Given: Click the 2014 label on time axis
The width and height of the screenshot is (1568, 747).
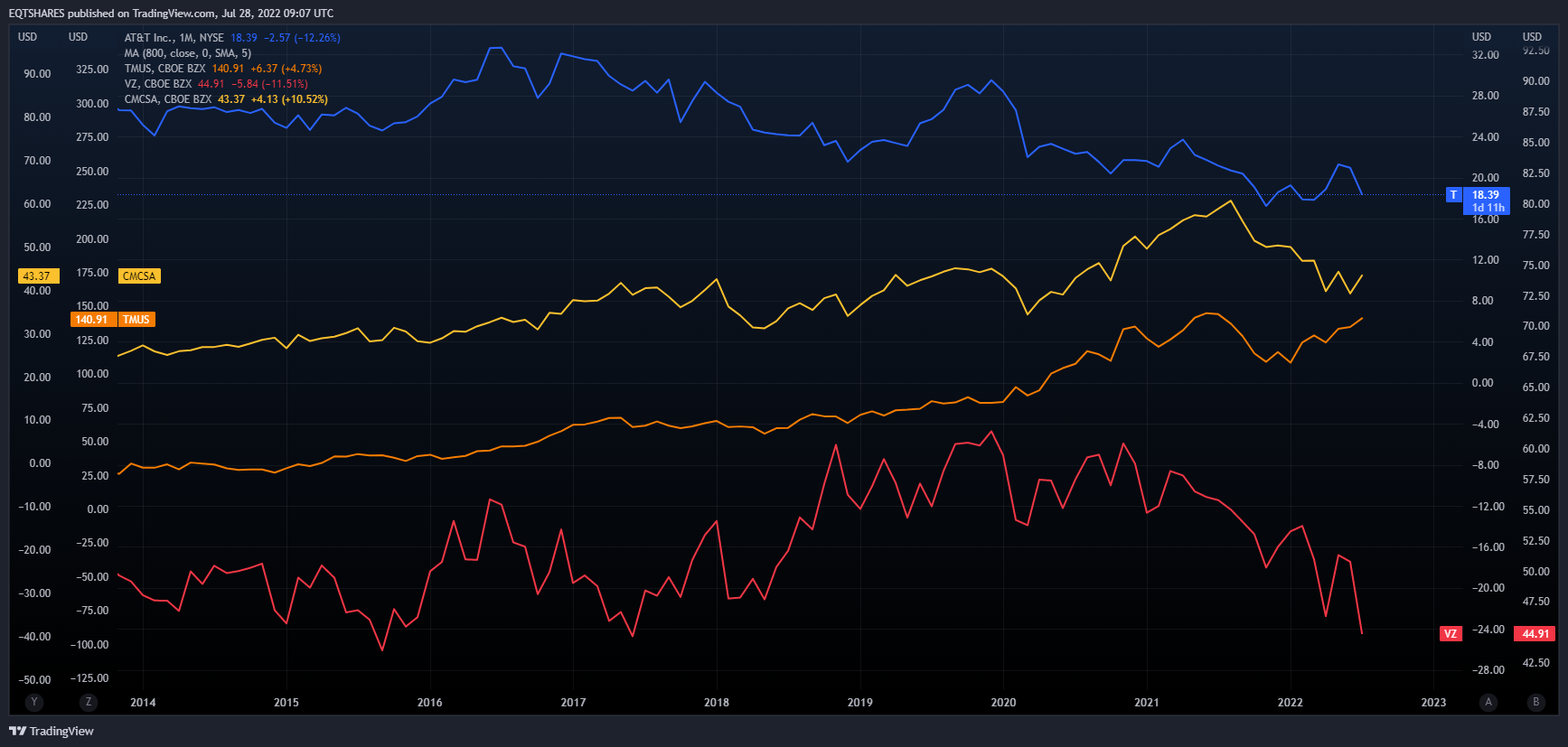Looking at the screenshot, I should click(x=143, y=703).
